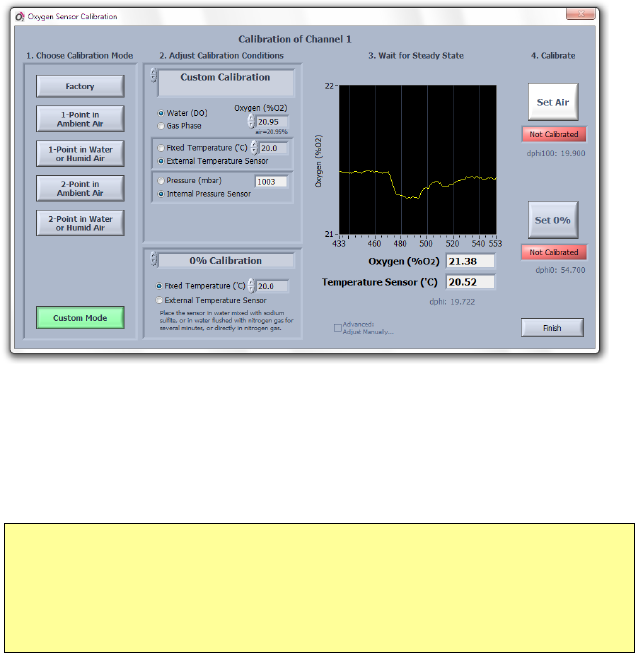Click the Set Air calibrate button
635x653 pixels.
[x=553, y=102]
